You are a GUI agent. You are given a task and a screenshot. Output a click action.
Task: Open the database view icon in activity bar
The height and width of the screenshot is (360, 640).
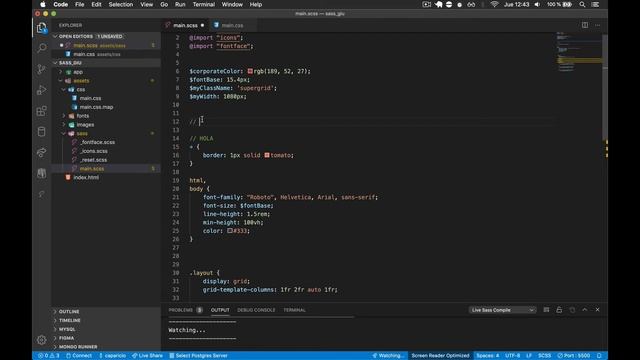click(42, 131)
